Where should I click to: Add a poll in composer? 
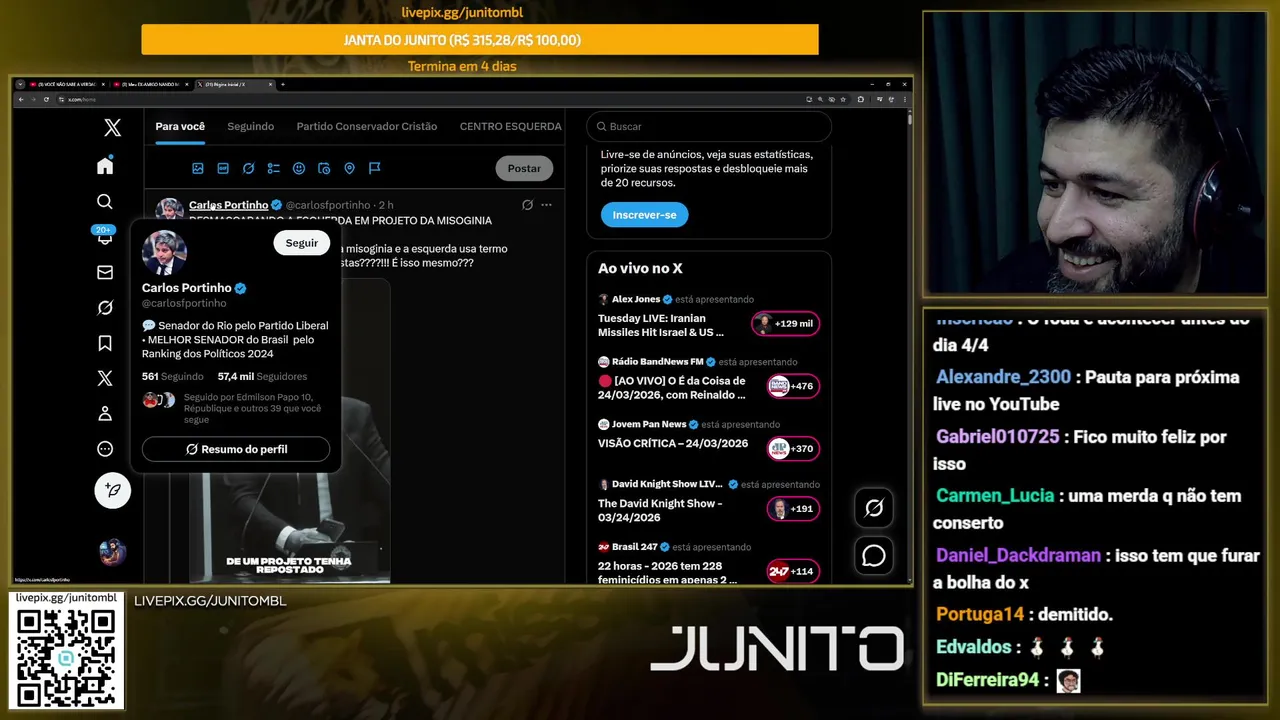point(273,168)
